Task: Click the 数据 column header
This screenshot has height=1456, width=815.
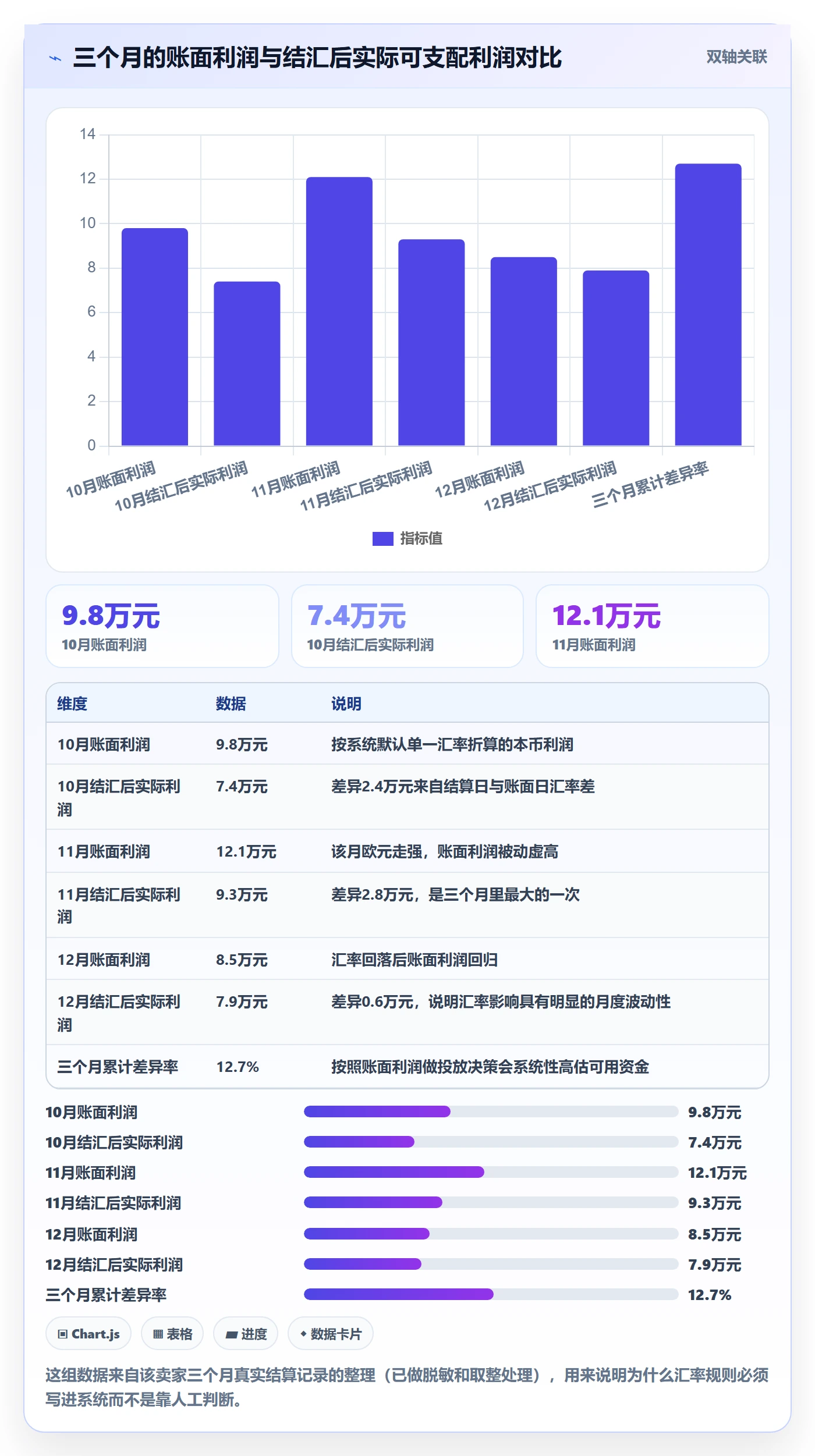Action: tap(231, 704)
